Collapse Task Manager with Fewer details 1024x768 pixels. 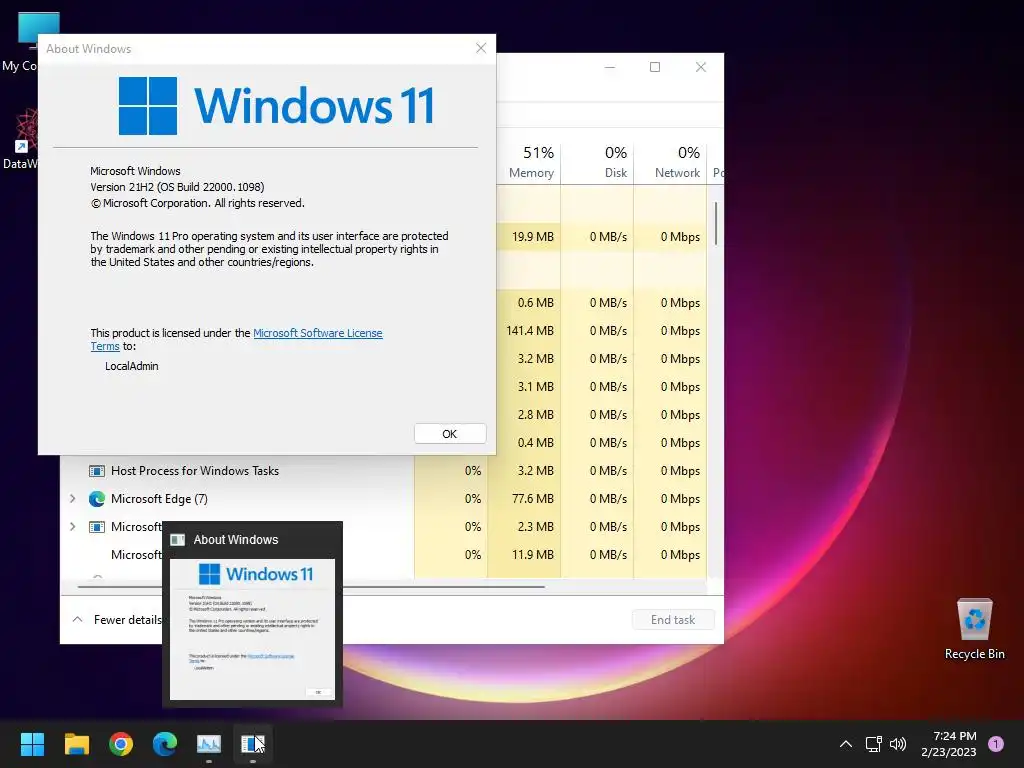[x=119, y=620]
